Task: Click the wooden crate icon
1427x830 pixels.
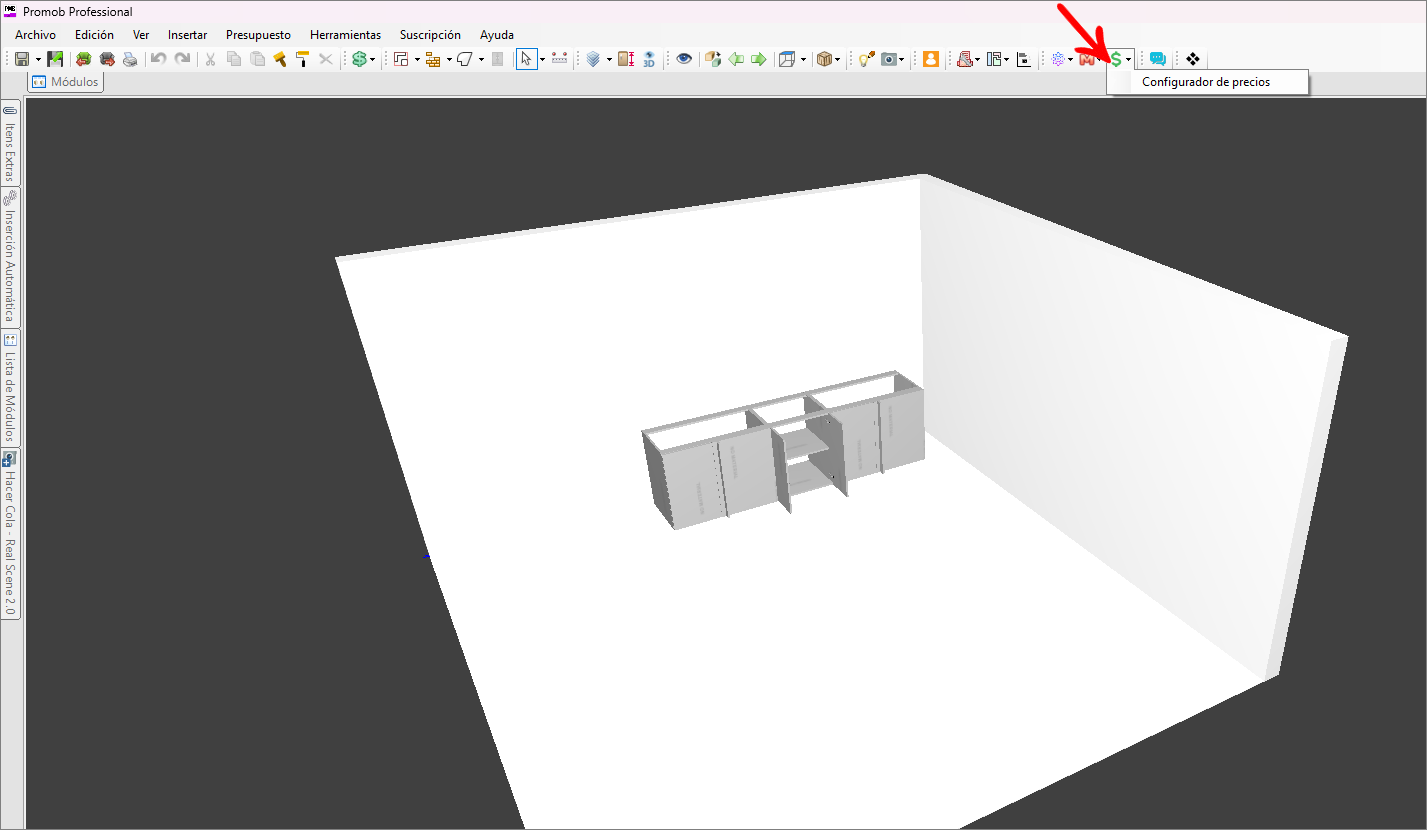Action: 823,60
